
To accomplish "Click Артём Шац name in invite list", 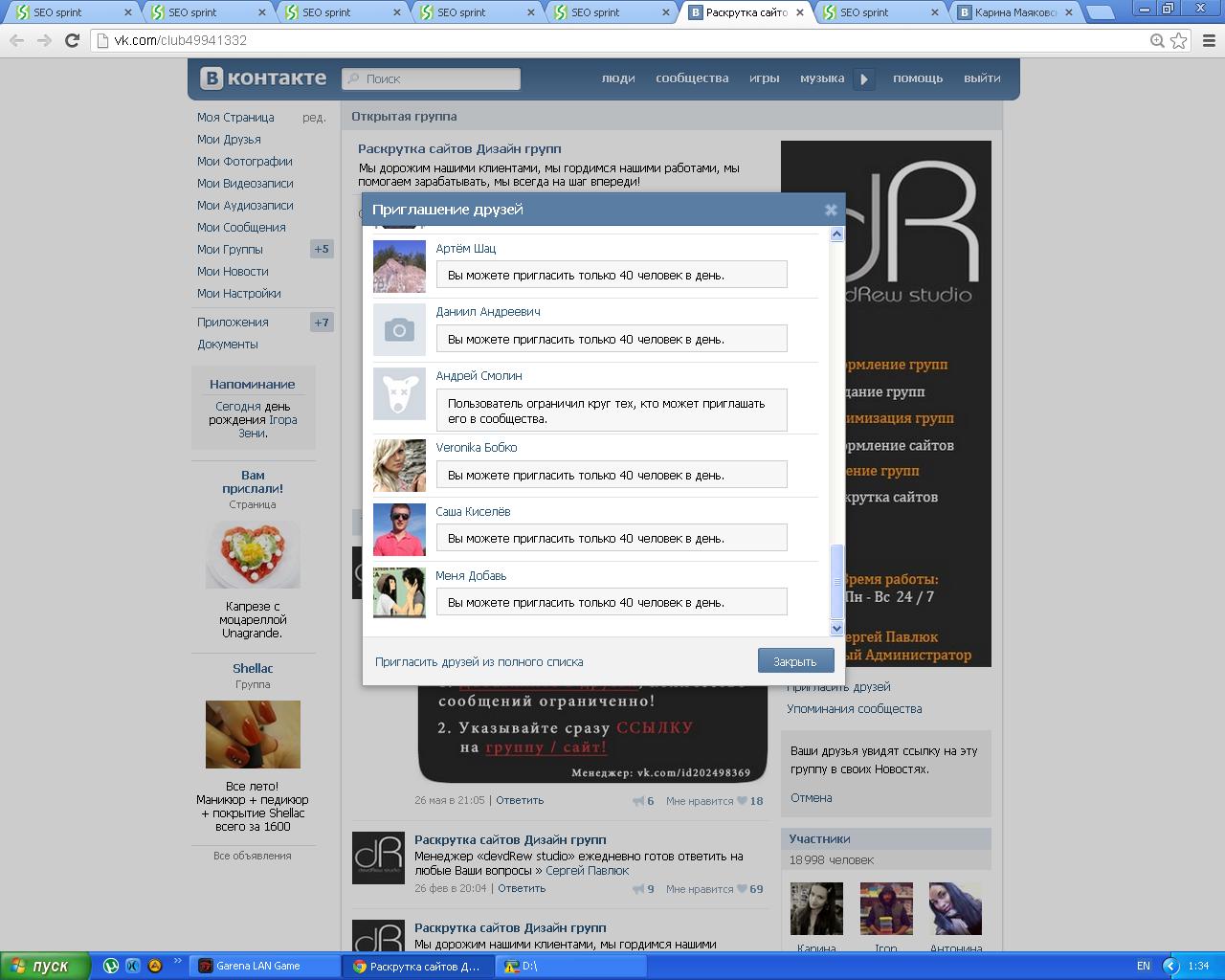I will [466, 249].
